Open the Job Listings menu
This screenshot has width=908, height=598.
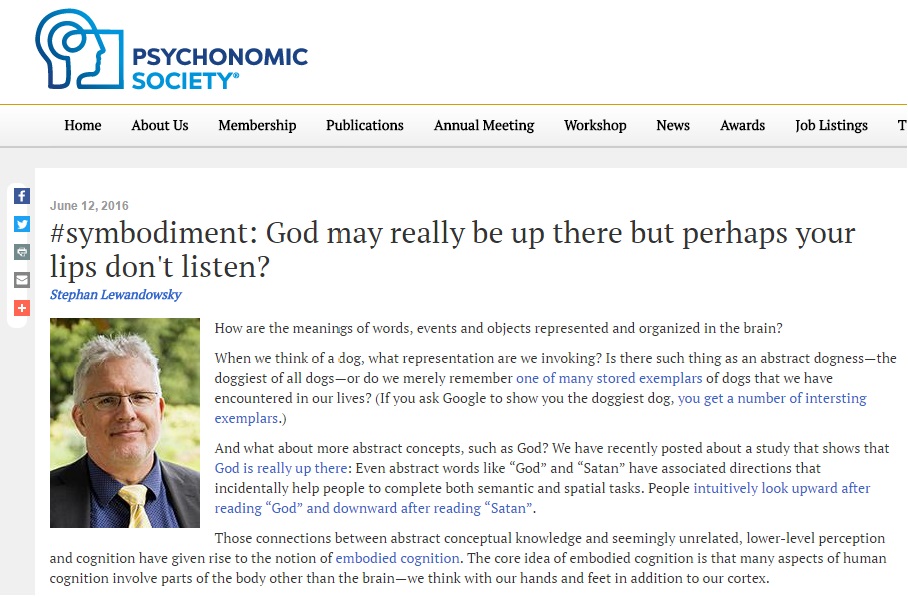pyautogui.click(x=832, y=126)
